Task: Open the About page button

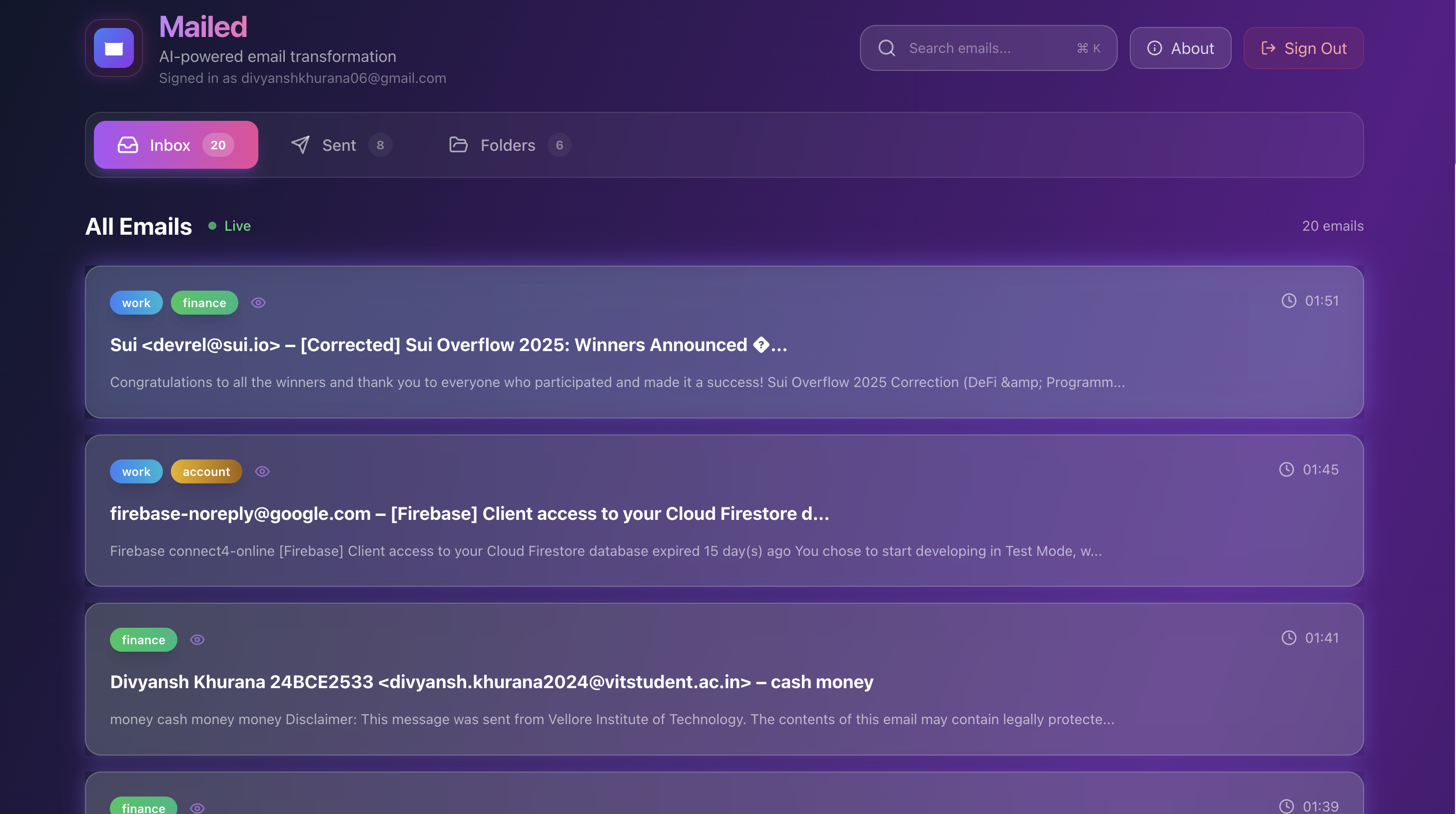Action: (1180, 48)
